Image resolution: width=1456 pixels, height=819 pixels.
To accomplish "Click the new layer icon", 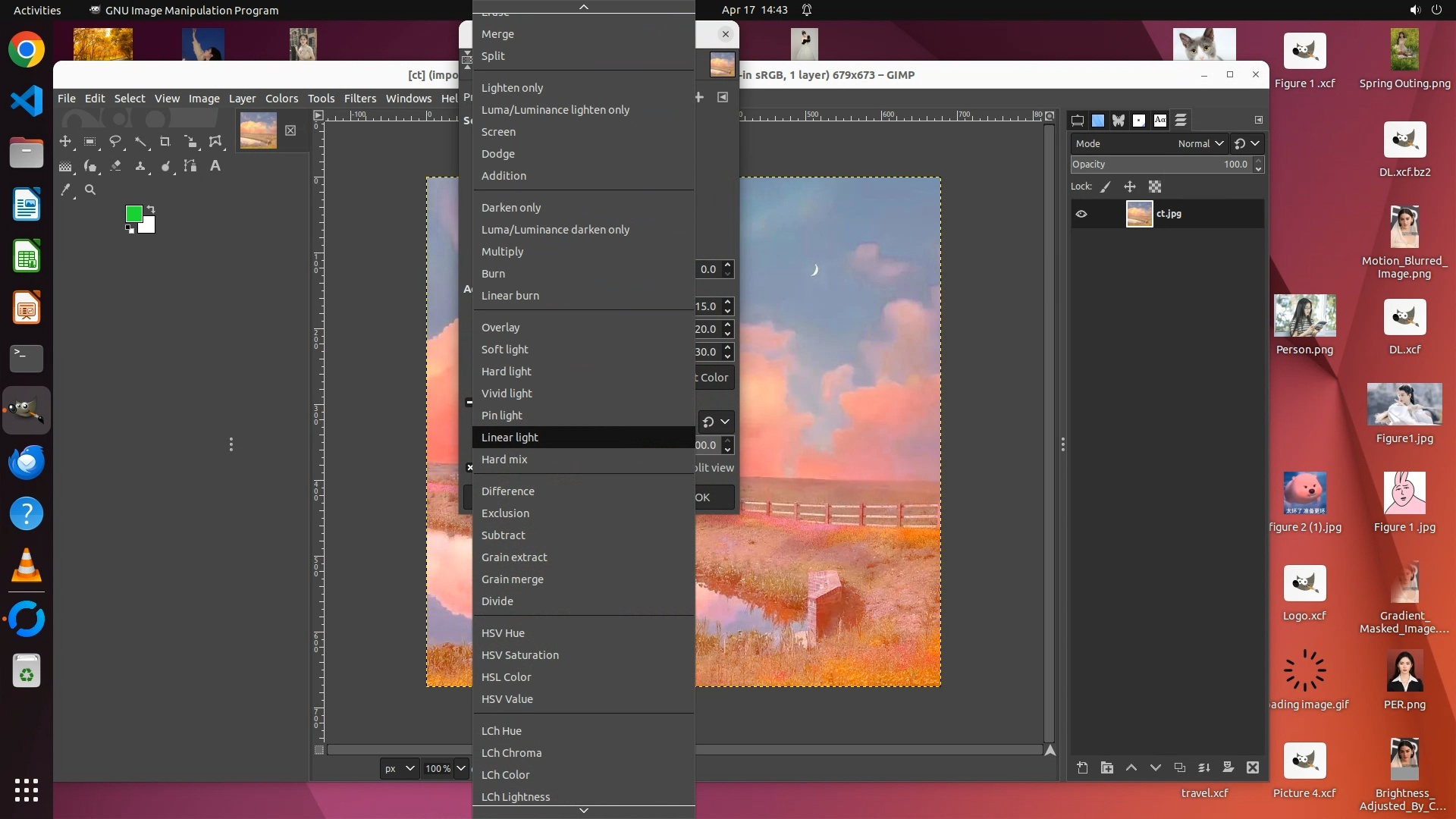I will click(1082, 768).
